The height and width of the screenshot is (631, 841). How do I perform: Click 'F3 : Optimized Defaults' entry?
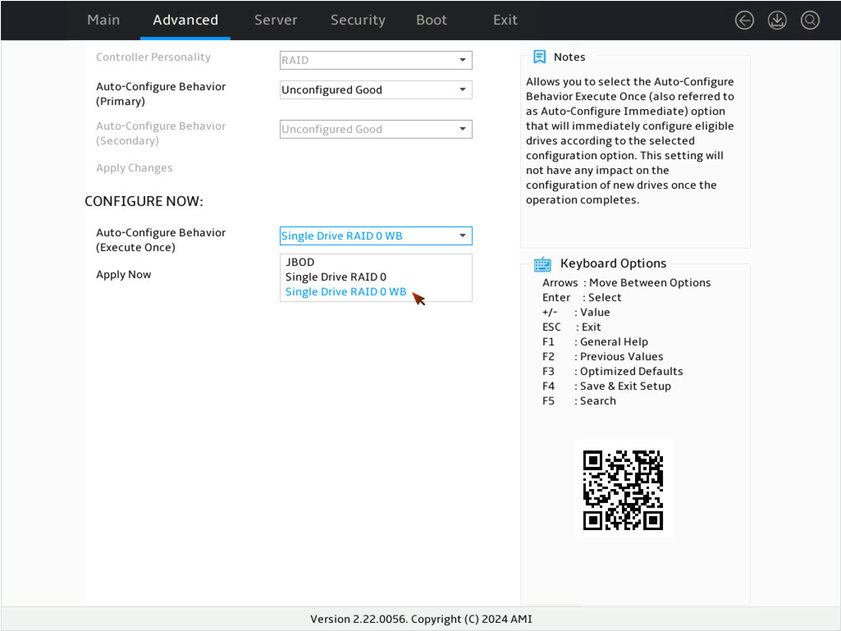click(x=613, y=371)
